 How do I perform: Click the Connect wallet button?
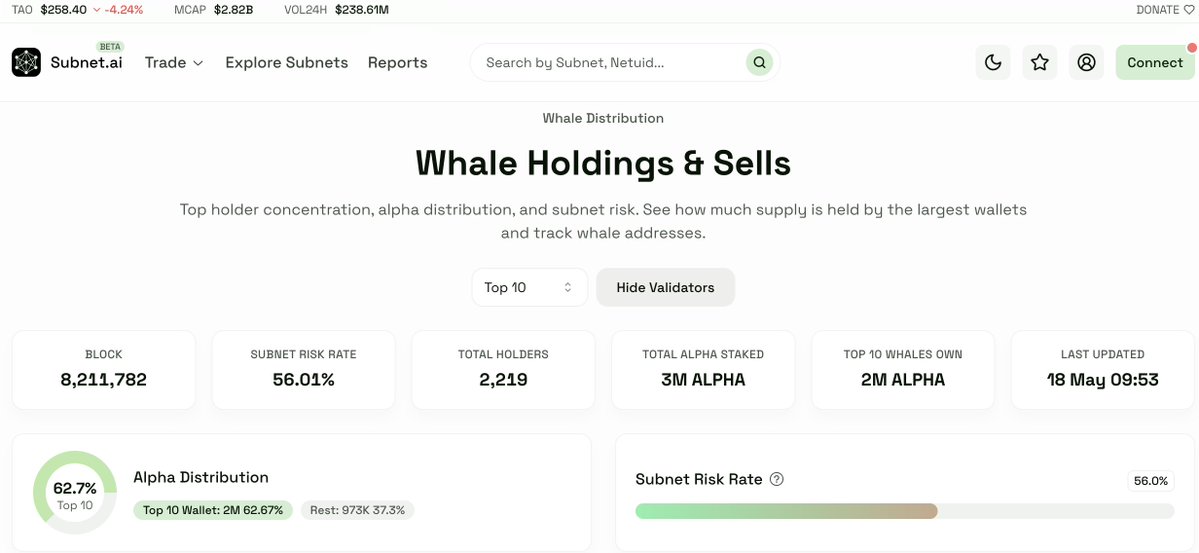point(1155,63)
